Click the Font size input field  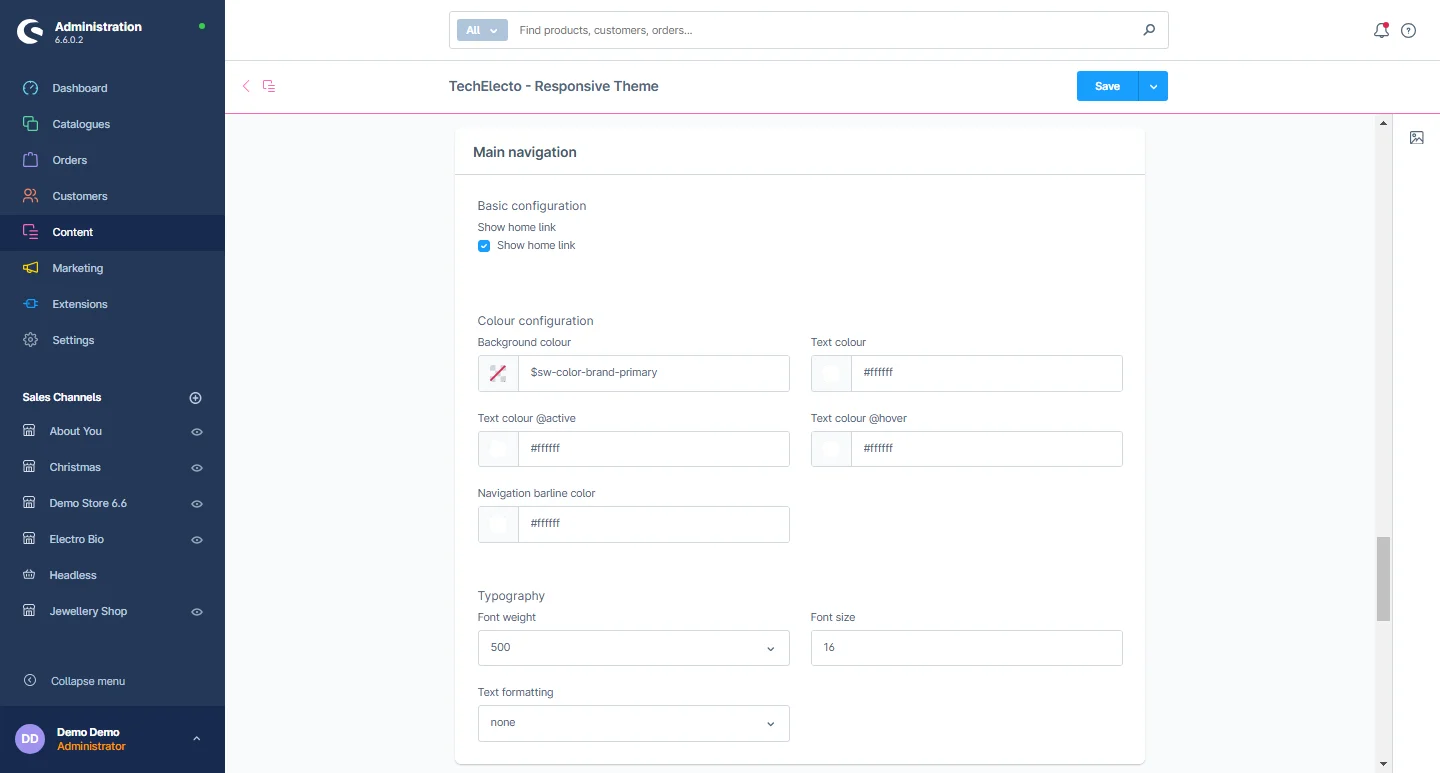coord(965,648)
